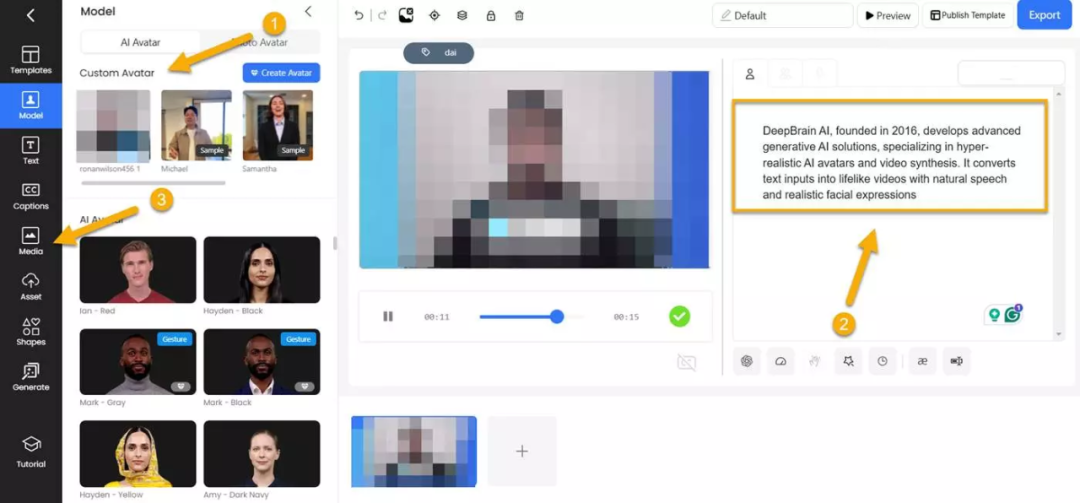Image resolution: width=1080 pixels, height=503 pixels.
Task: Undo the last action
Action: (359, 15)
